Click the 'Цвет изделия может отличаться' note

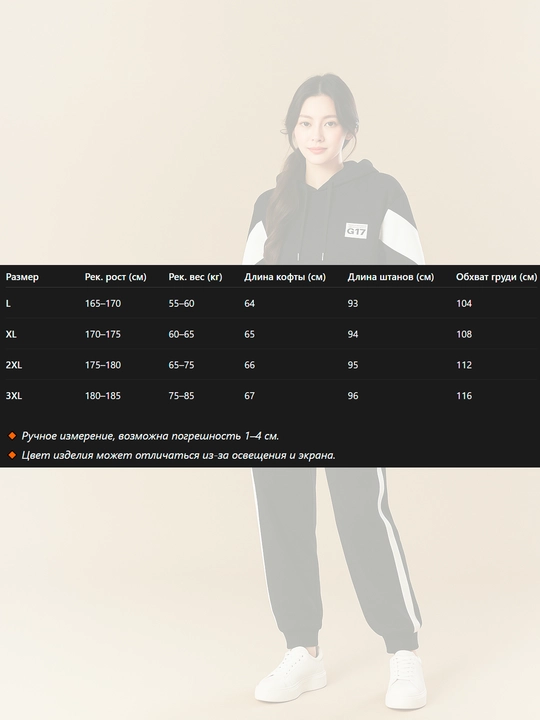(179, 455)
